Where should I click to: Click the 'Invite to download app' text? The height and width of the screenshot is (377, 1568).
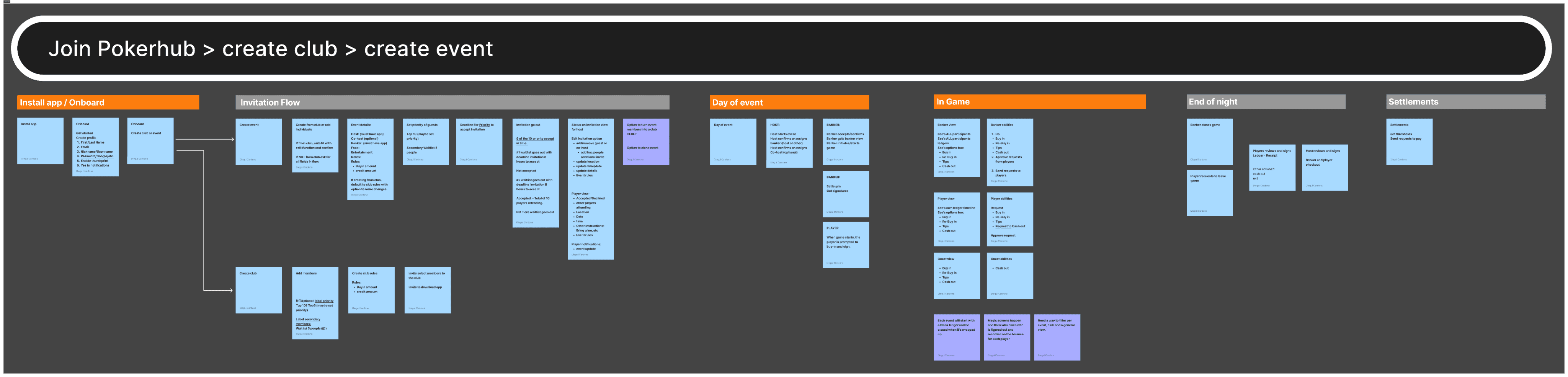pos(425,287)
